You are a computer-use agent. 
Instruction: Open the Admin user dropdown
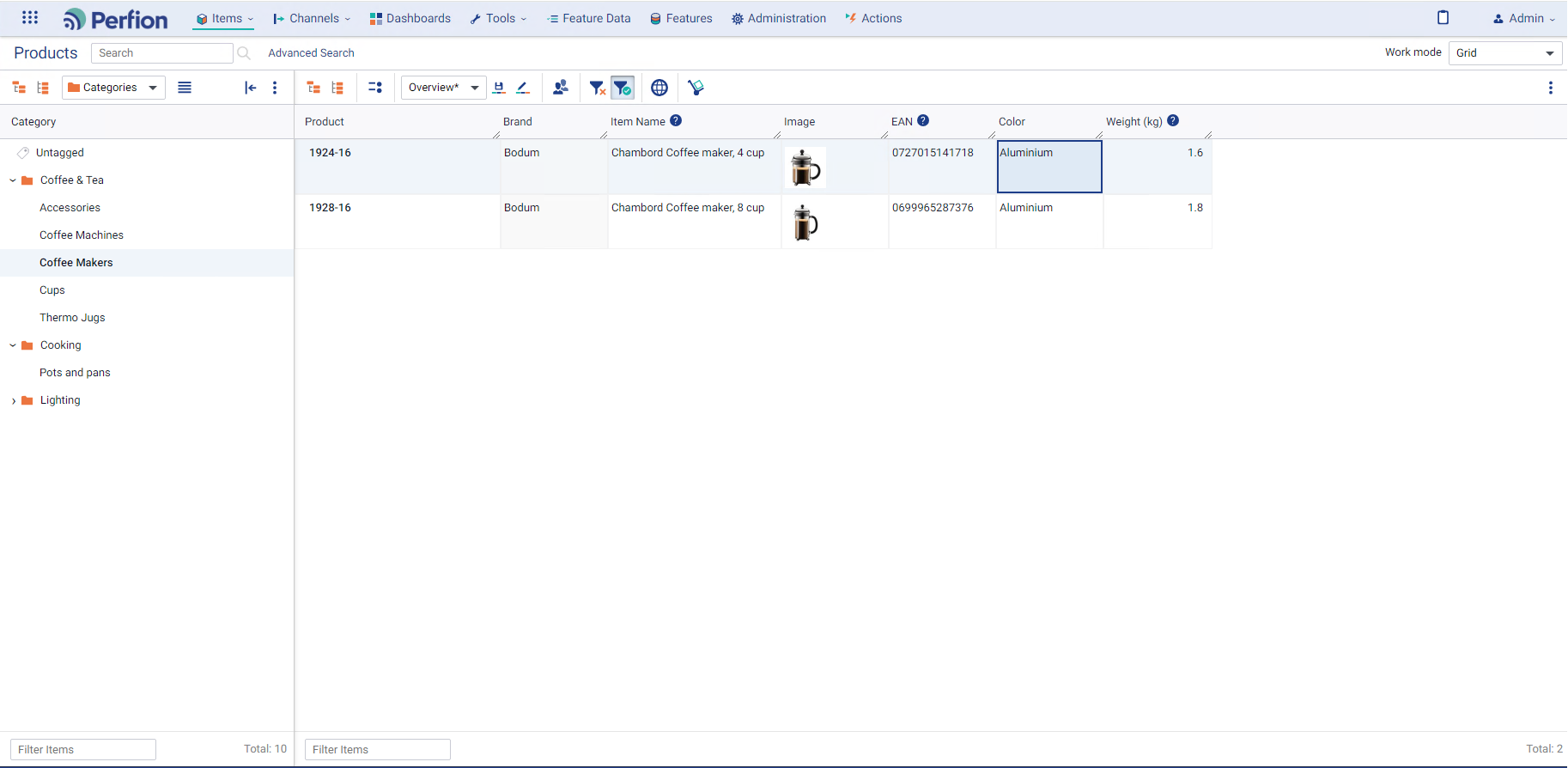1524,18
